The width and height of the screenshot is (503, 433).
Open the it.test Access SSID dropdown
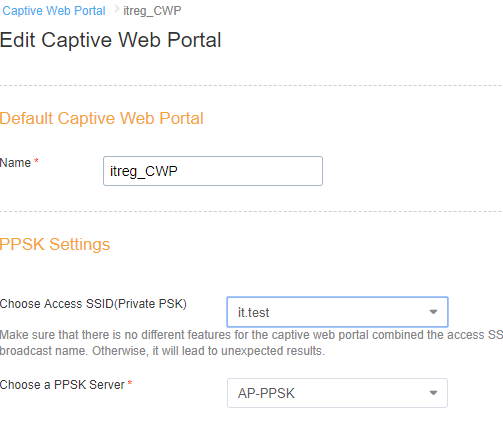click(337, 312)
